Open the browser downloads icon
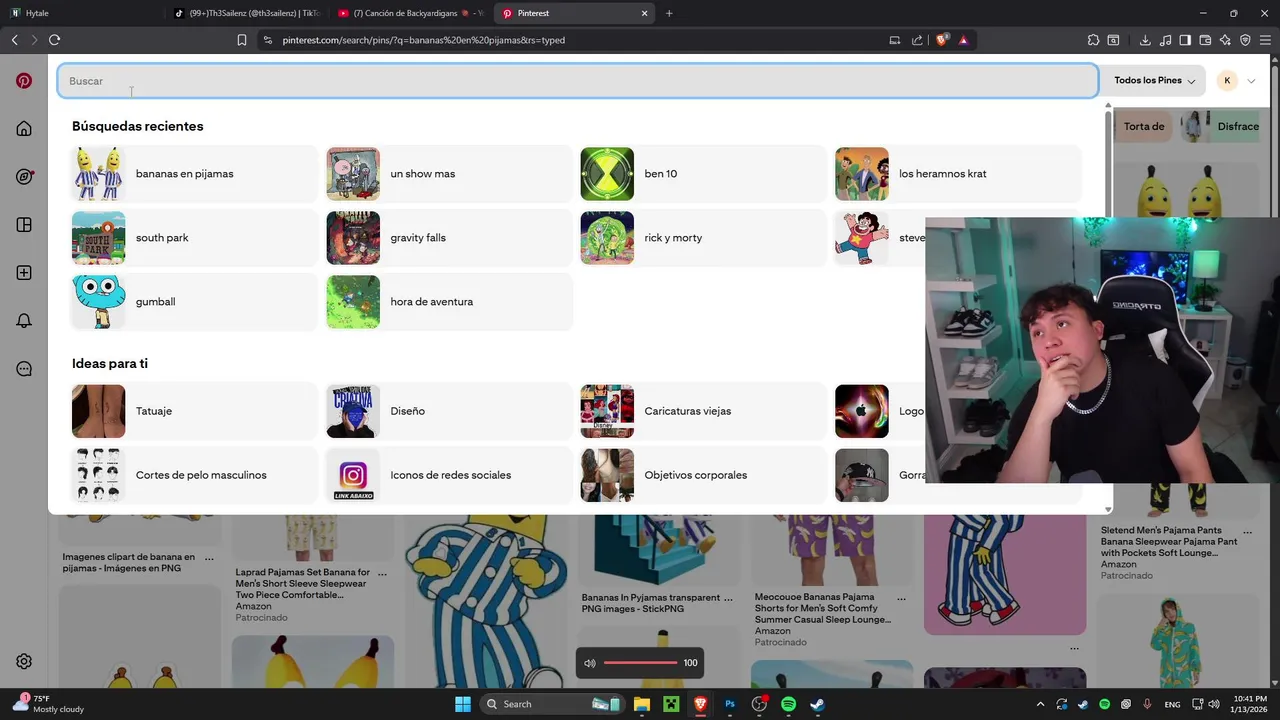Viewport: 1280px width, 720px height. tap(1145, 40)
